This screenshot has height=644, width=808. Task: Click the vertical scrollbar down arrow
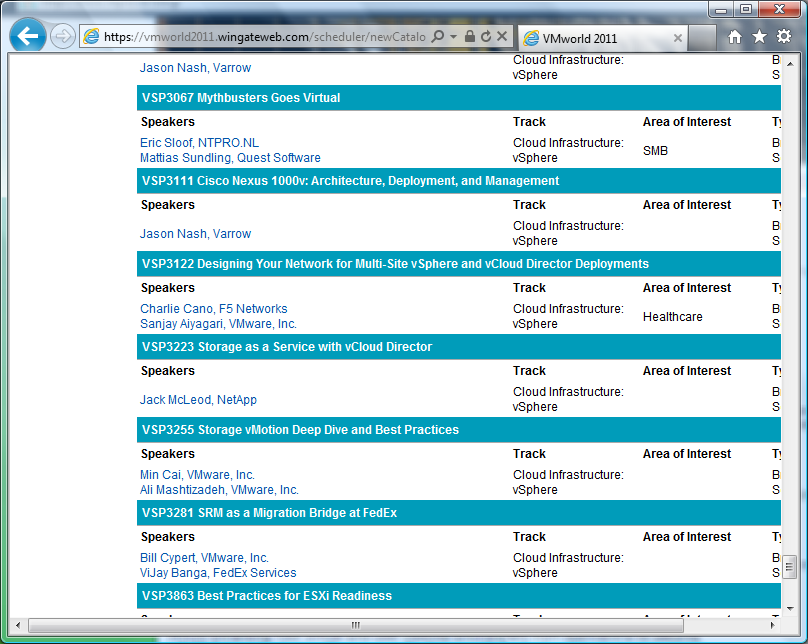[x=790, y=609]
